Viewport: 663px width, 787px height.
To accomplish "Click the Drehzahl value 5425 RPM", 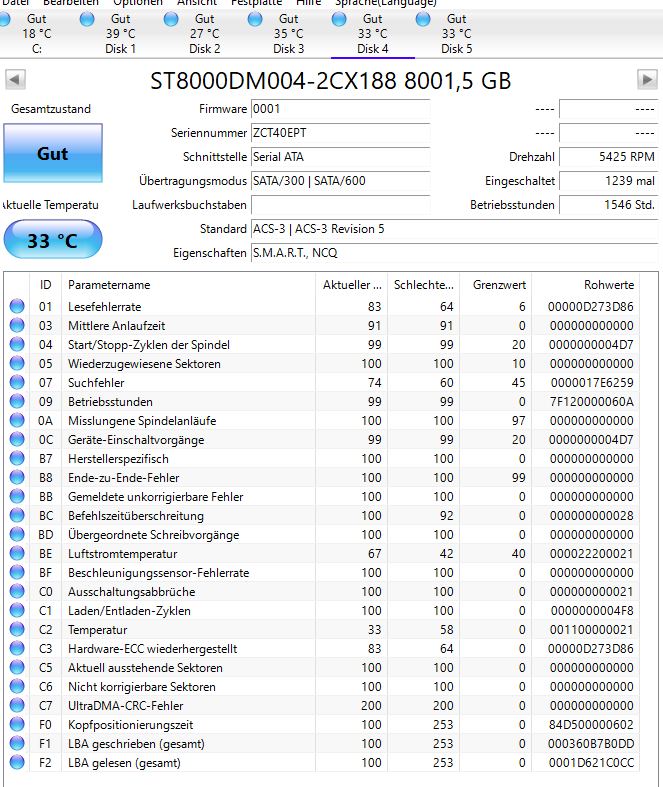I will tap(608, 157).
